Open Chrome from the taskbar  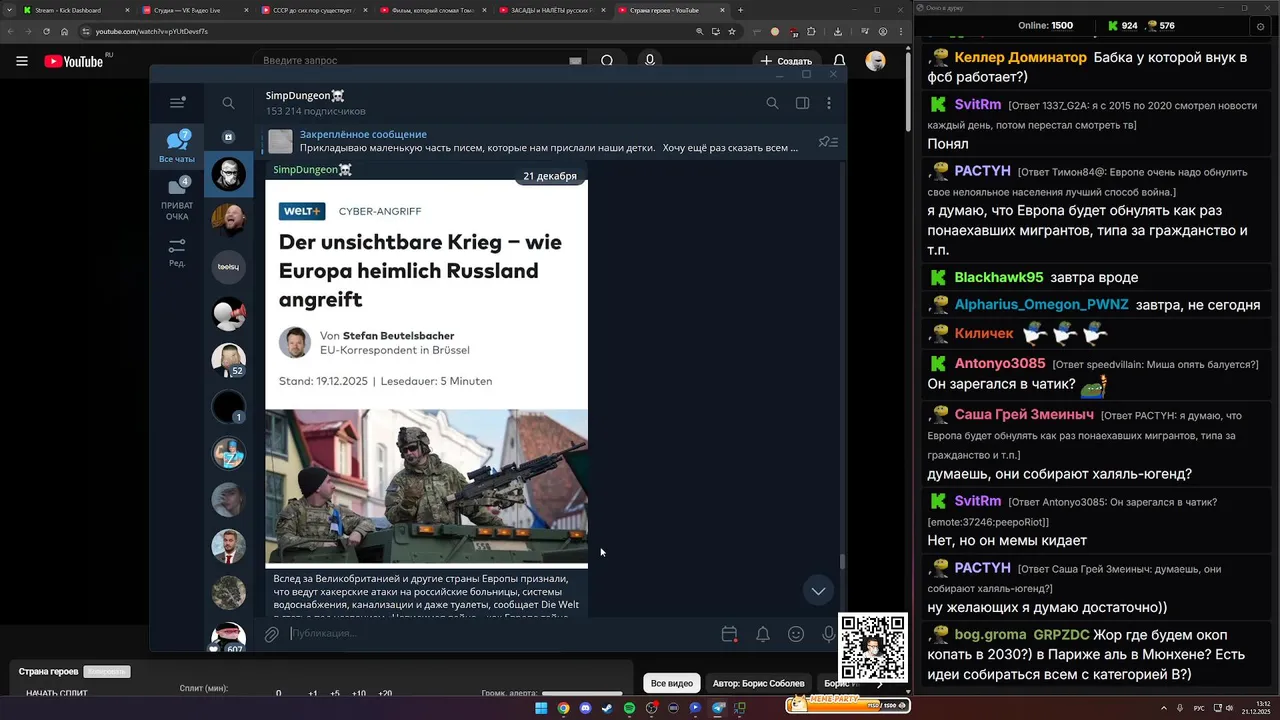563,708
